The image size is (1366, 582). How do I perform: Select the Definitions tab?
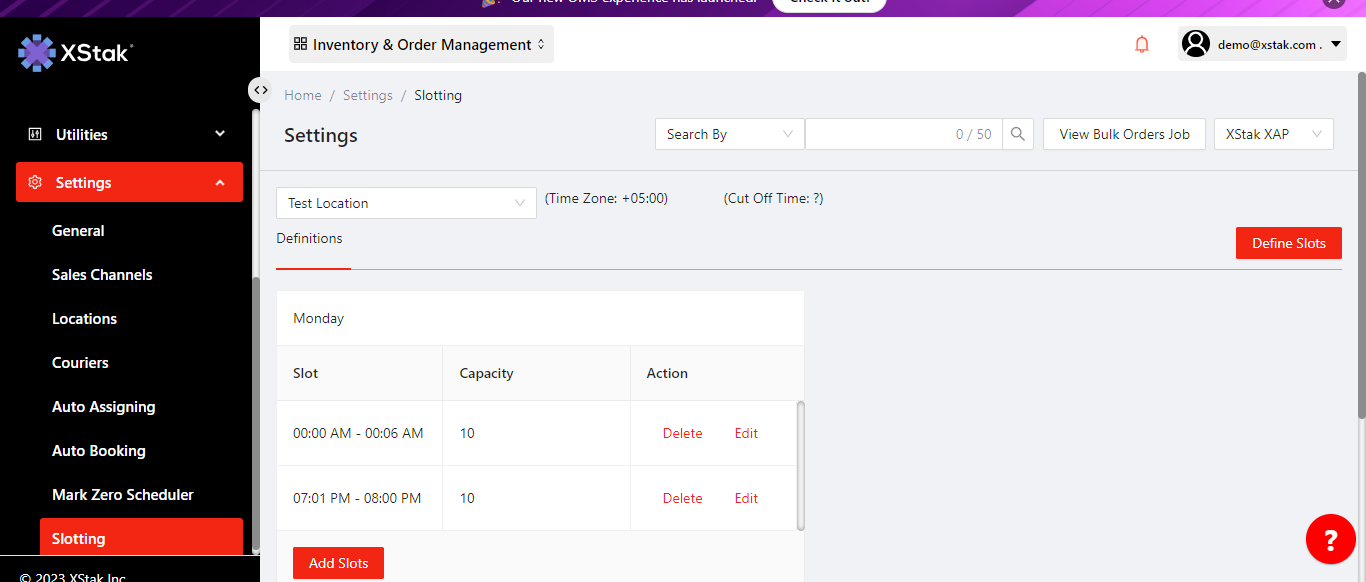(310, 239)
